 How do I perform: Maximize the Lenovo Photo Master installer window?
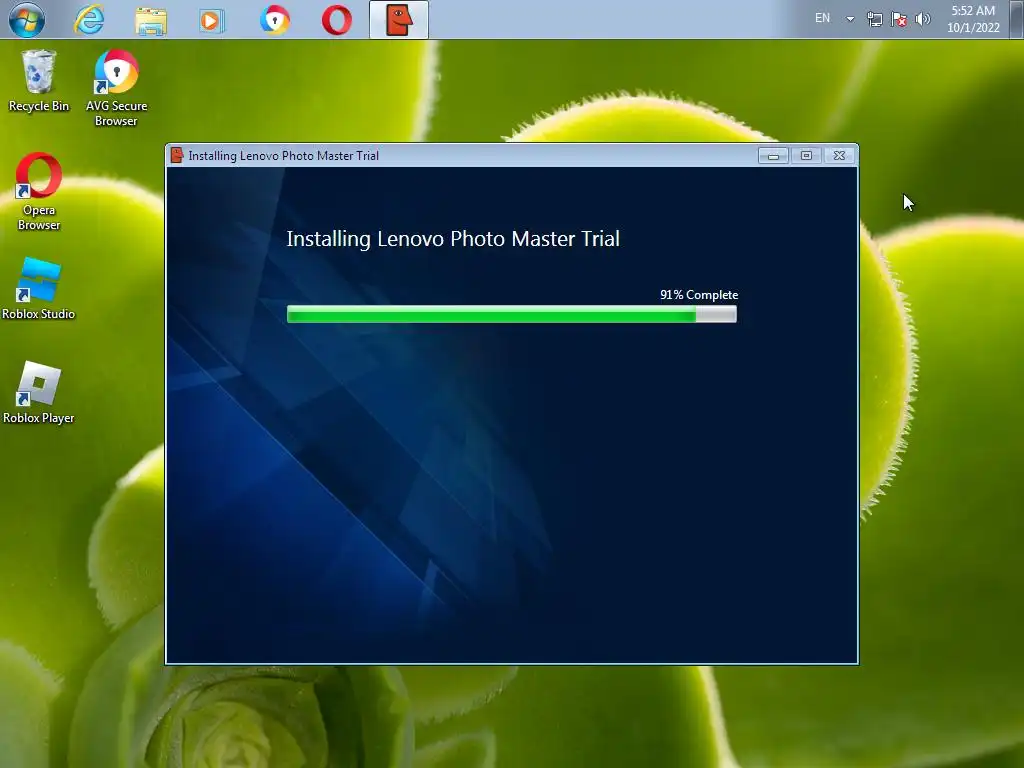[x=807, y=155]
